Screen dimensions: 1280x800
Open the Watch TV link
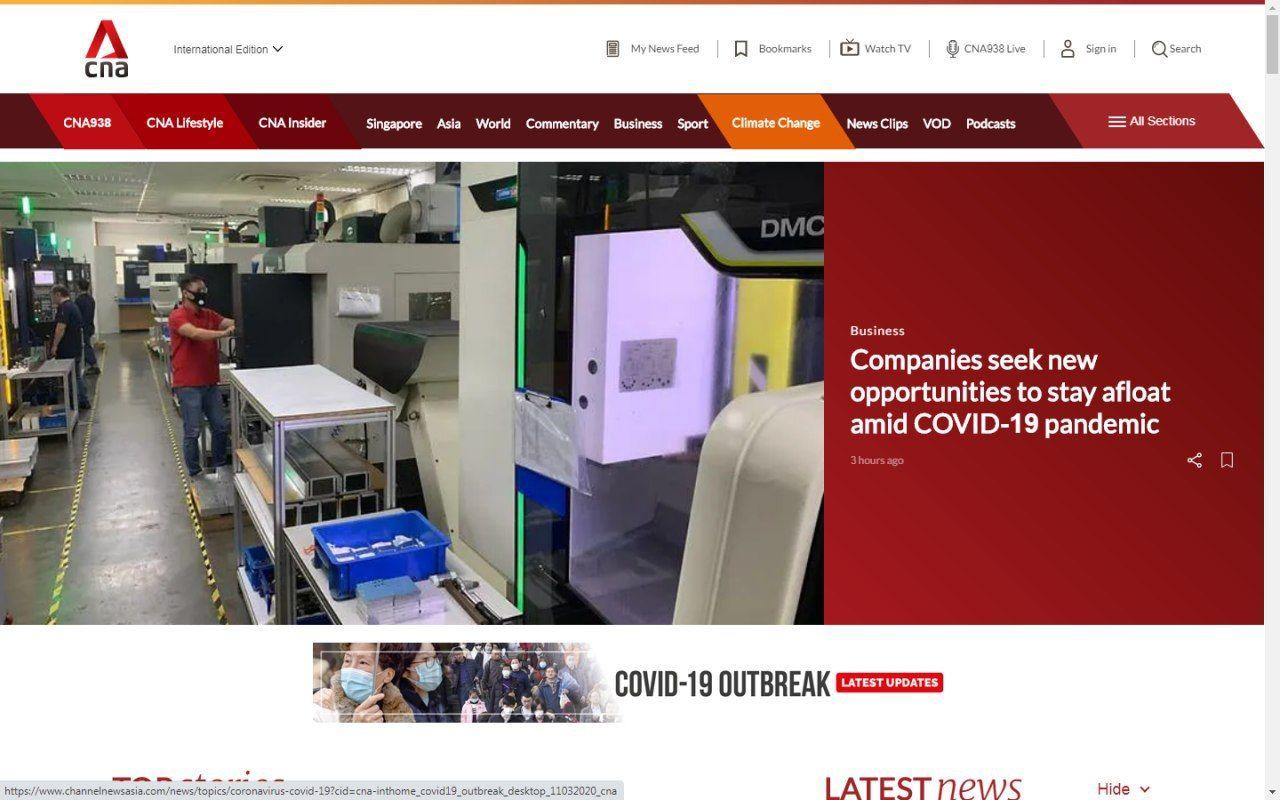[x=887, y=48]
